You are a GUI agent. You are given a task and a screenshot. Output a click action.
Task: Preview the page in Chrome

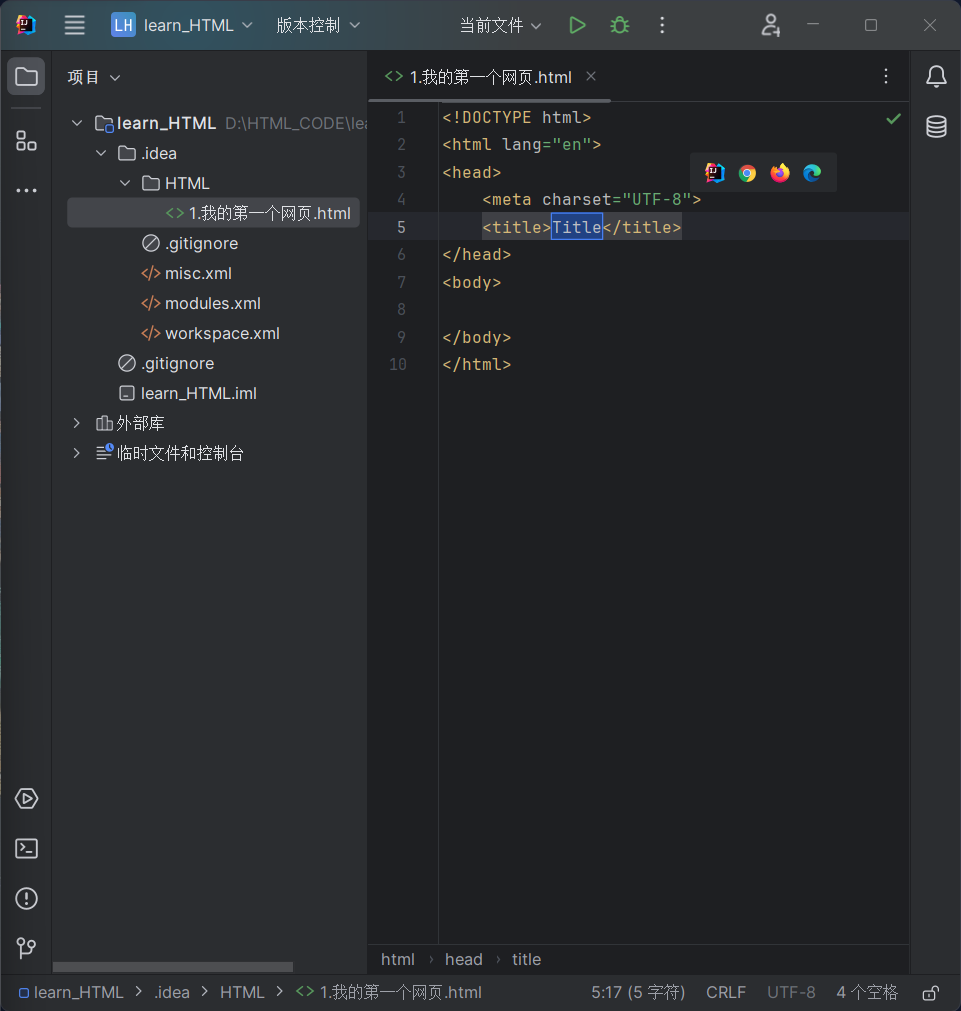pos(747,172)
